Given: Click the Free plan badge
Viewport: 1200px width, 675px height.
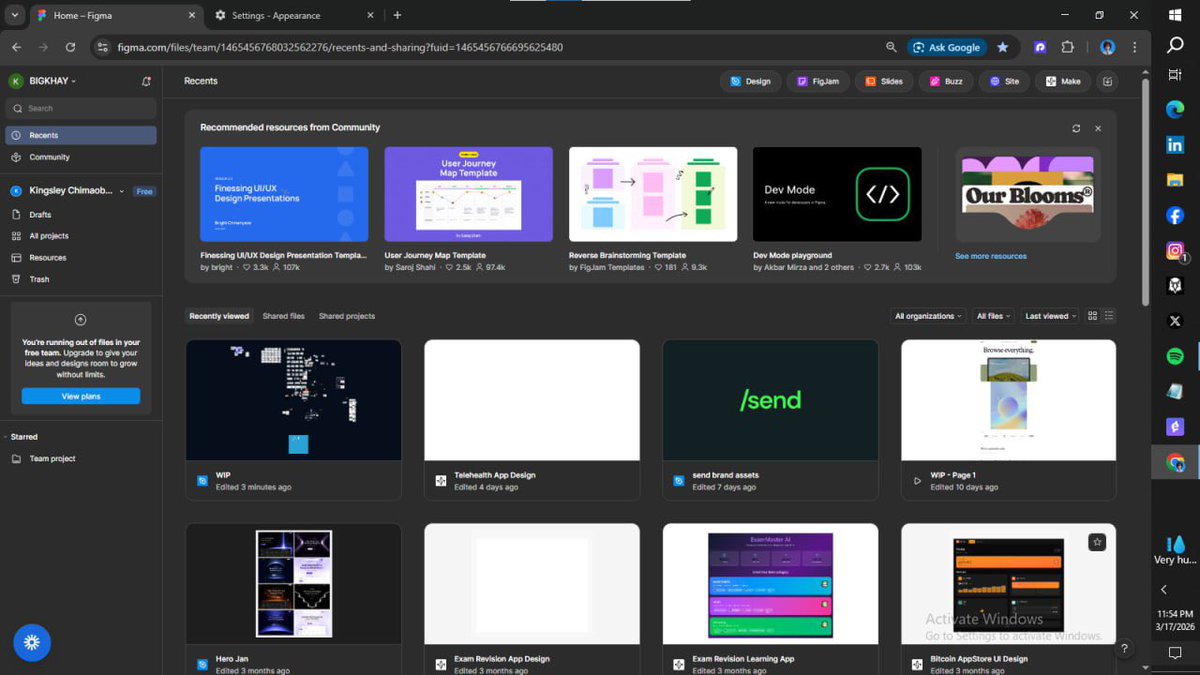Looking at the screenshot, I should [x=145, y=191].
